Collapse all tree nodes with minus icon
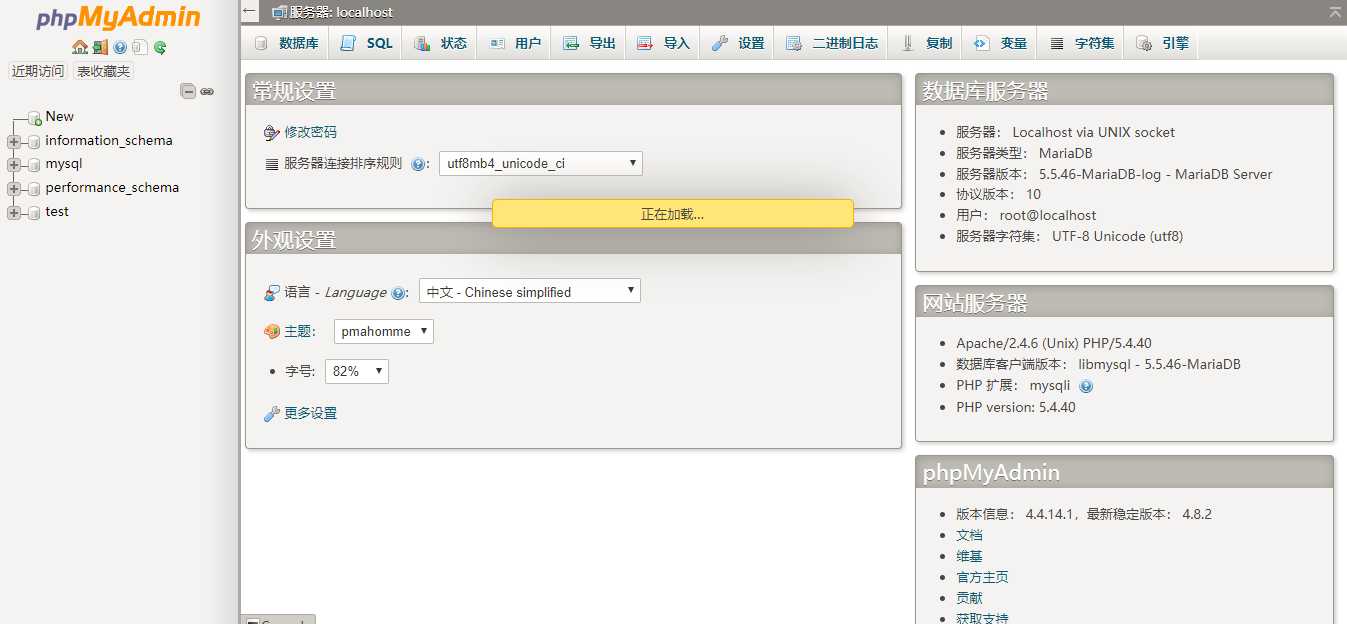The height and width of the screenshot is (624, 1347). pyautogui.click(x=188, y=91)
